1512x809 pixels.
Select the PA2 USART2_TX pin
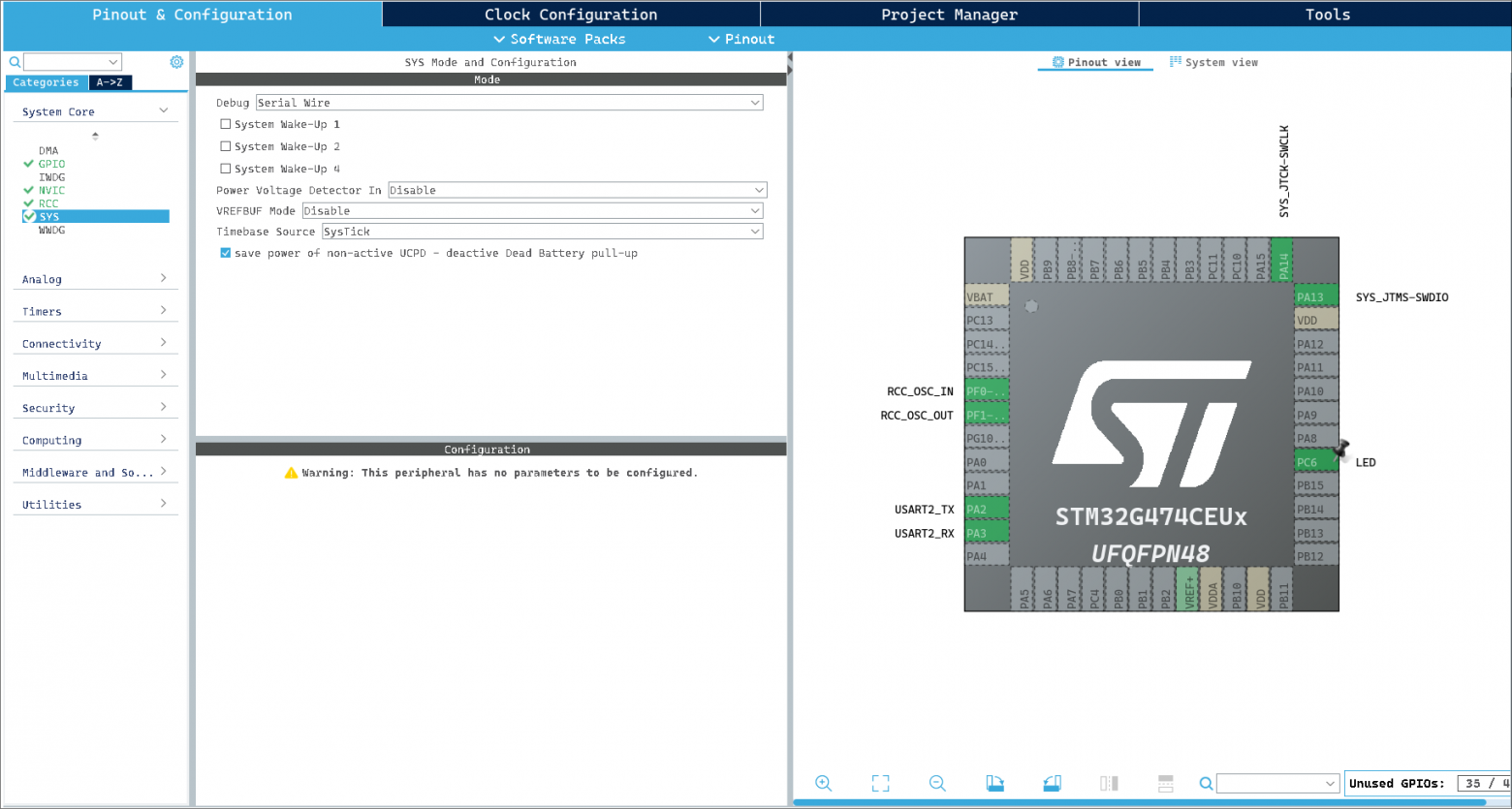coord(987,510)
